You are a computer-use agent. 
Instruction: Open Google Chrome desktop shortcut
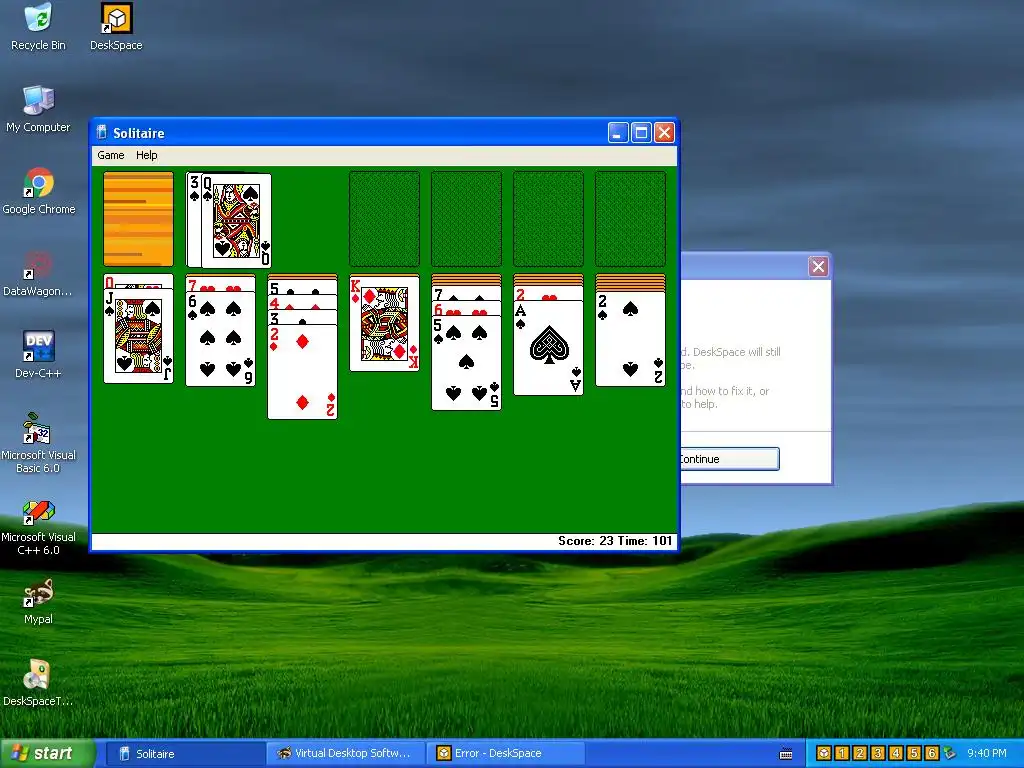click(39, 191)
